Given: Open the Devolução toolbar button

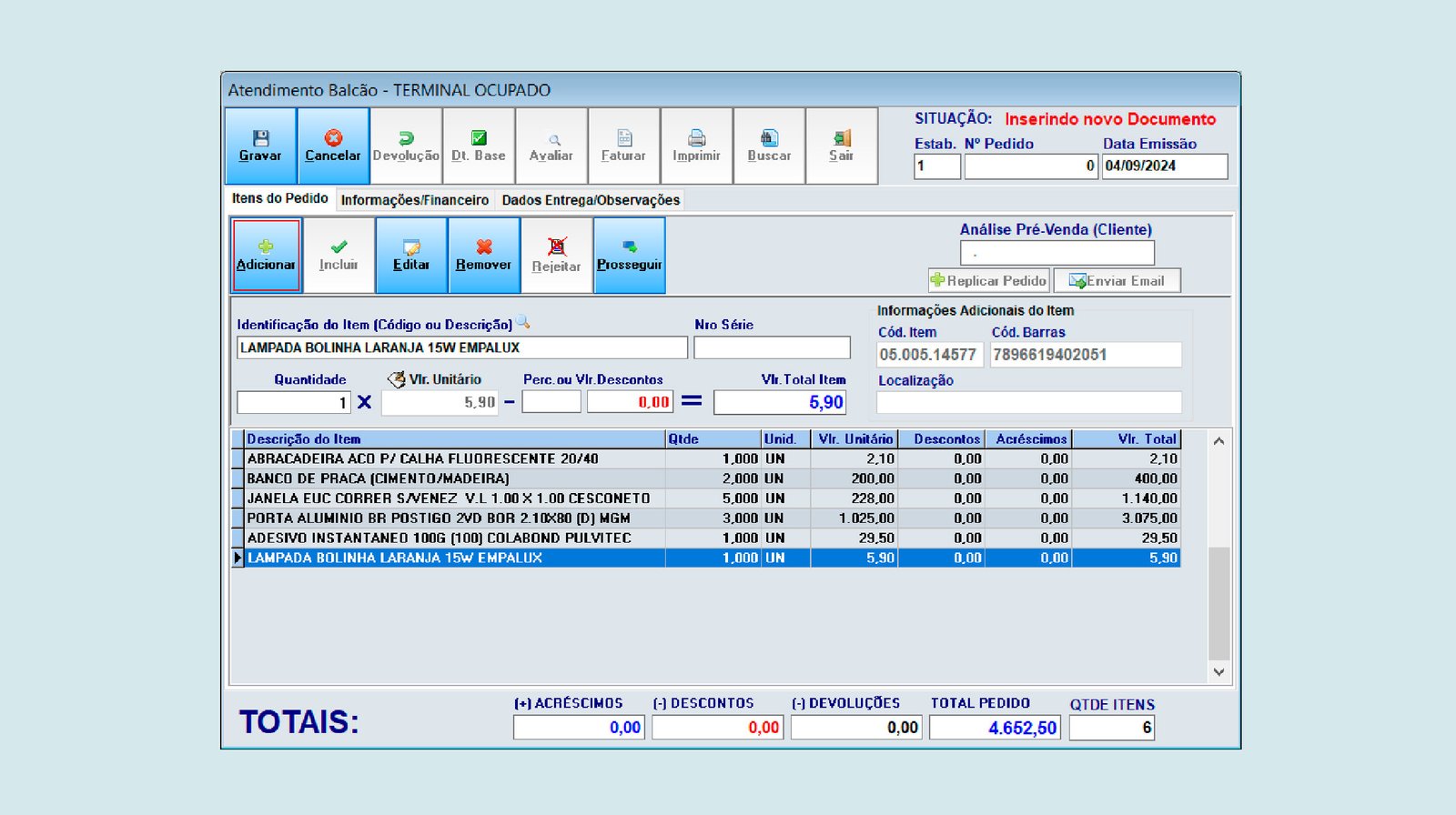Looking at the screenshot, I should 406,146.
